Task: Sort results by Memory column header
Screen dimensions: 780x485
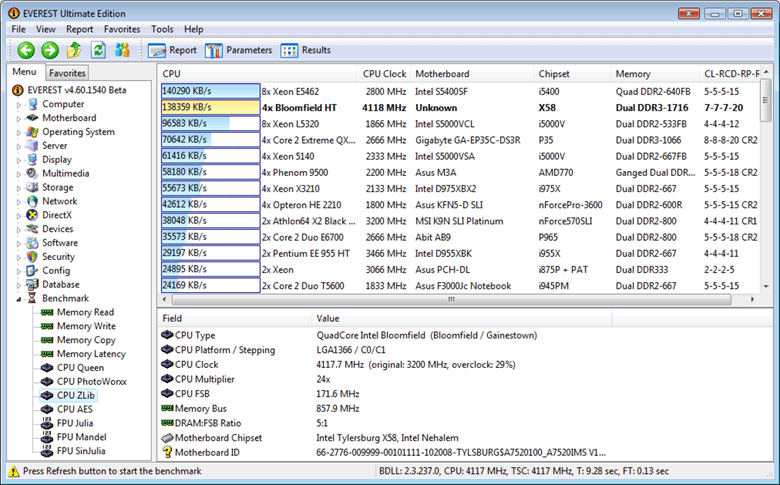Action: pos(654,74)
